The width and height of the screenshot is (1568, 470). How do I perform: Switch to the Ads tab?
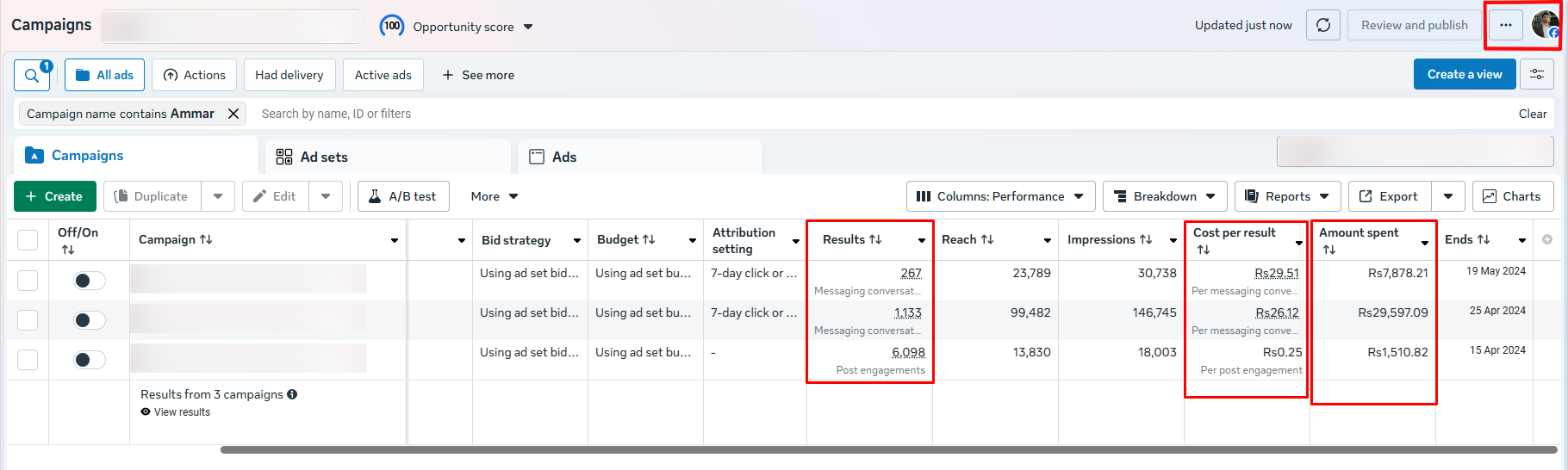point(563,157)
